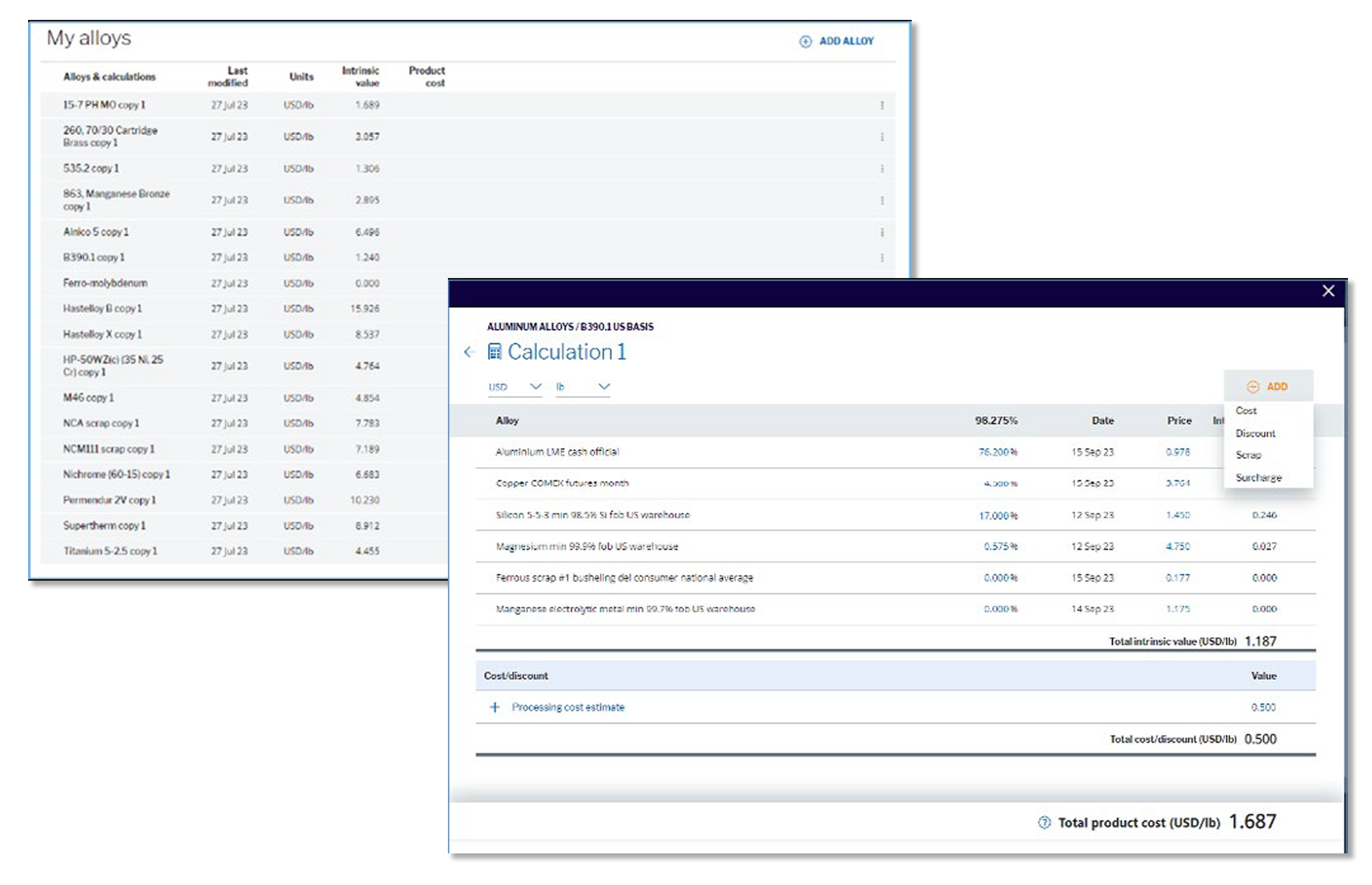Click the Add Alloy plus icon

click(x=805, y=42)
